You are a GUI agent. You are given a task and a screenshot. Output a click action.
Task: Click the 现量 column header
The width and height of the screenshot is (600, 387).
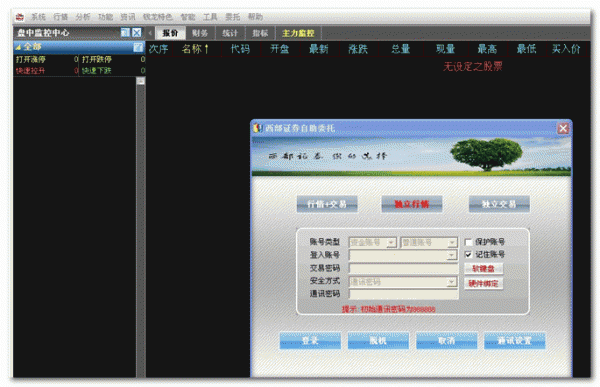pyautogui.click(x=445, y=49)
